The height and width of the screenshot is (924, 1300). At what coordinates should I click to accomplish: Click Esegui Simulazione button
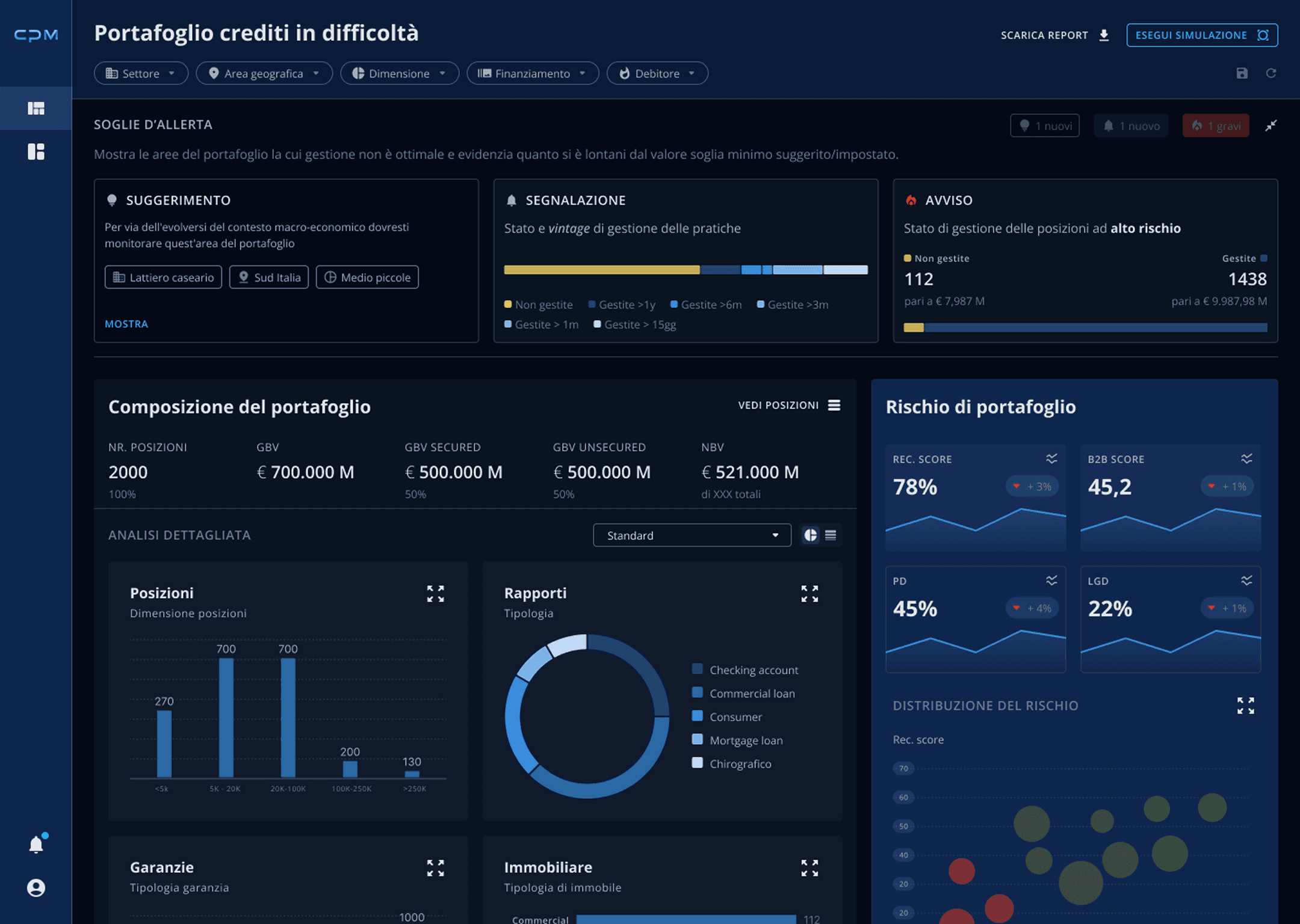coord(1201,35)
